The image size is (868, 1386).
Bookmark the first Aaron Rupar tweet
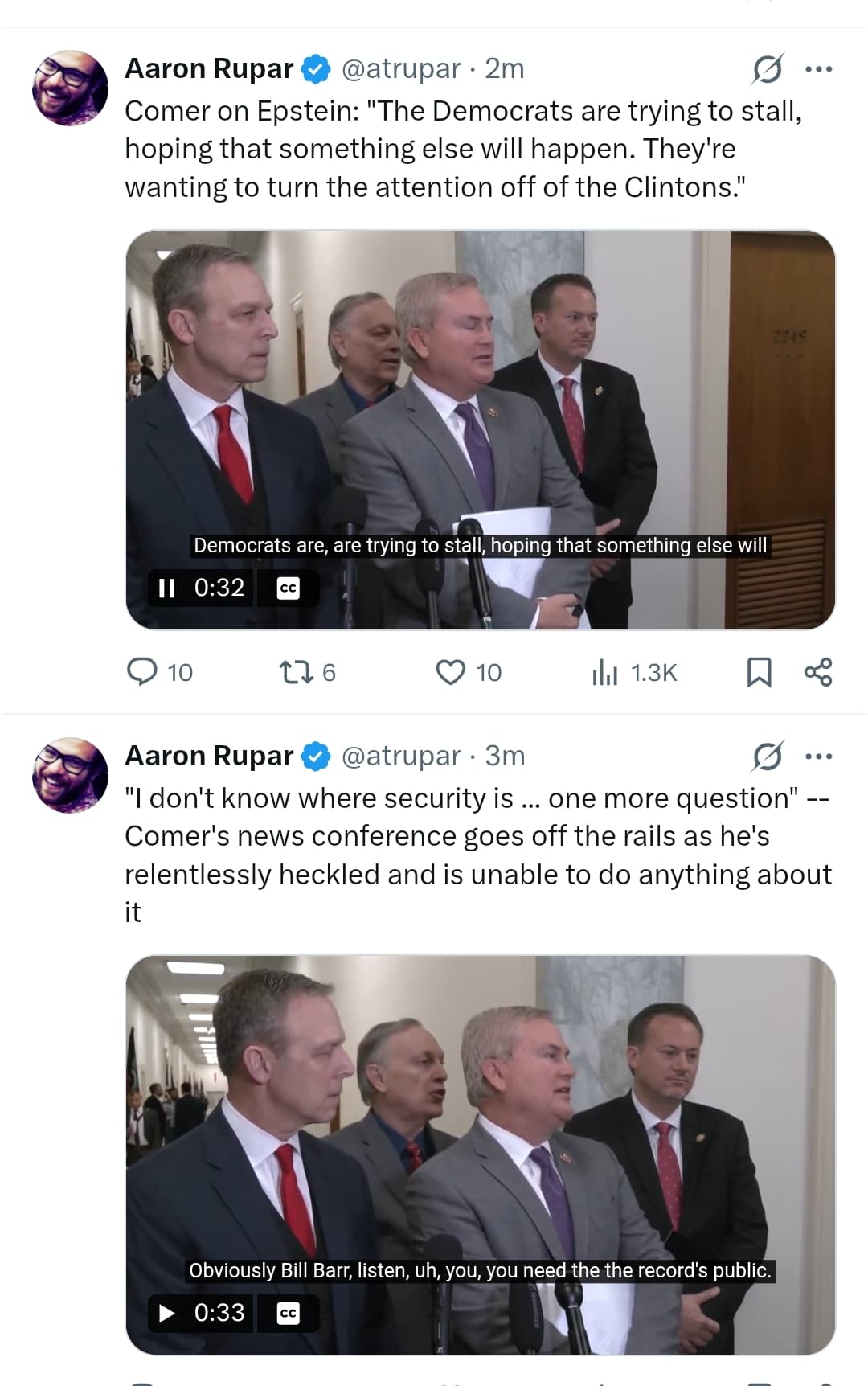[759, 671]
